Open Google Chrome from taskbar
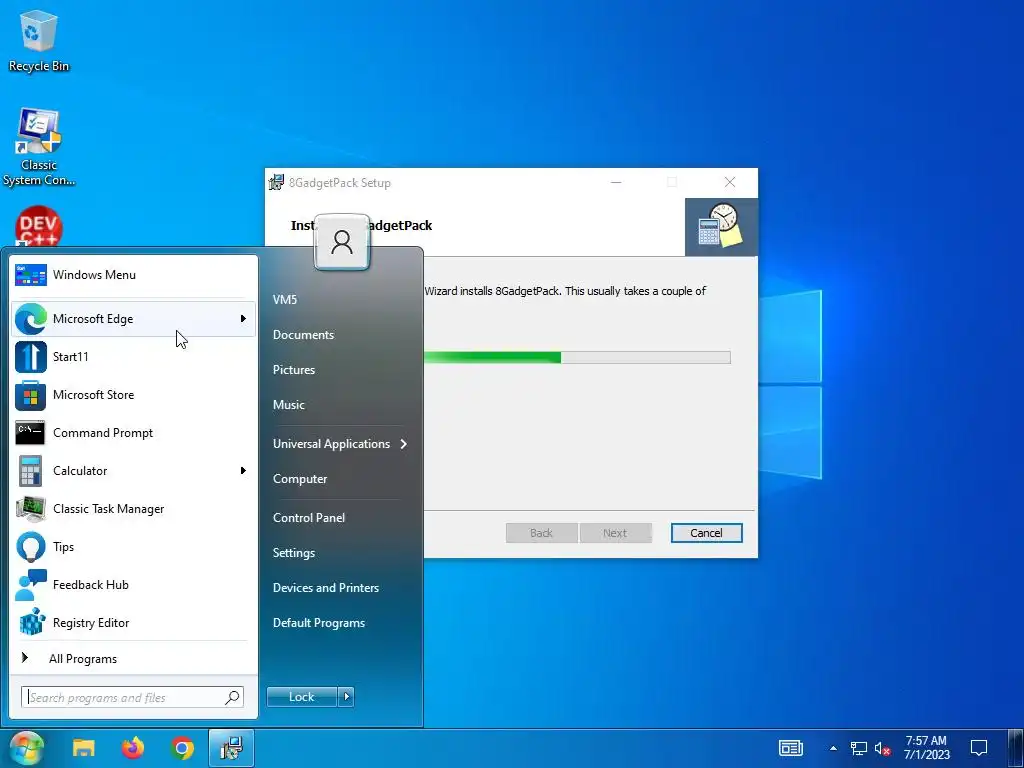1024x768 pixels. click(x=182, y=748)
